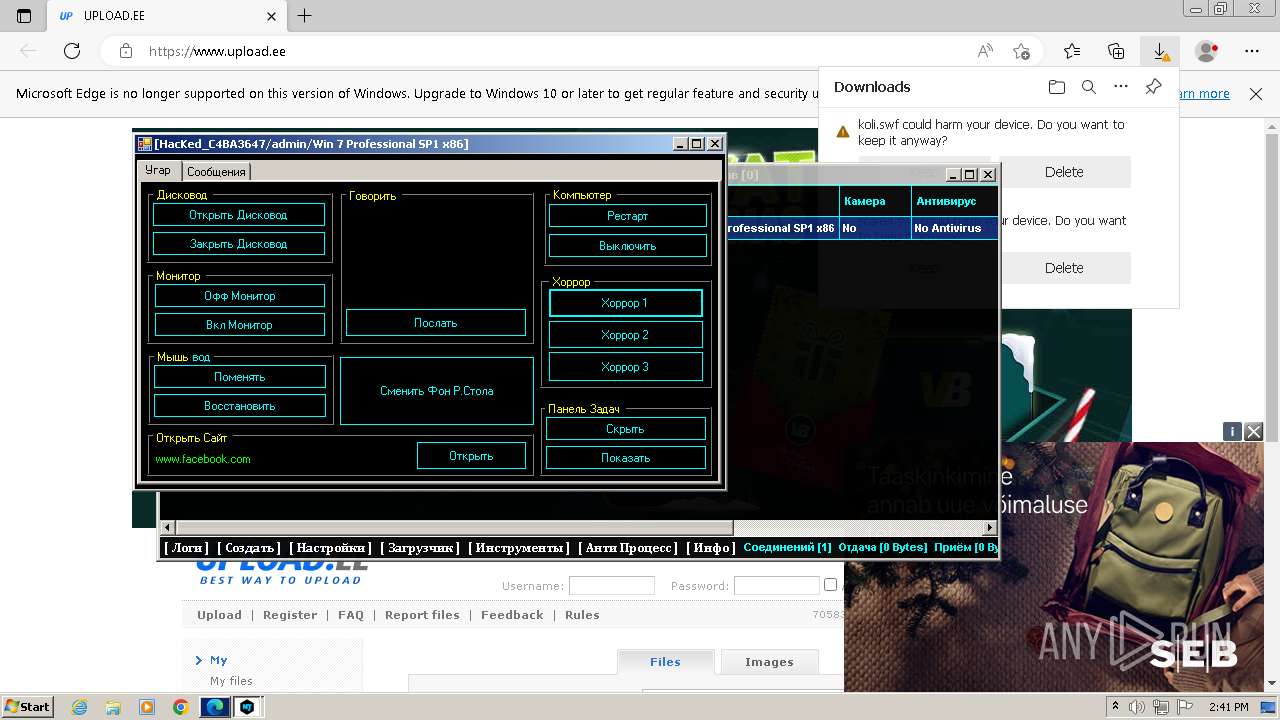Screen dimensions: 1280x720
Task: Search downloads with magnifier icon
Action: [x=1089, y=87]
